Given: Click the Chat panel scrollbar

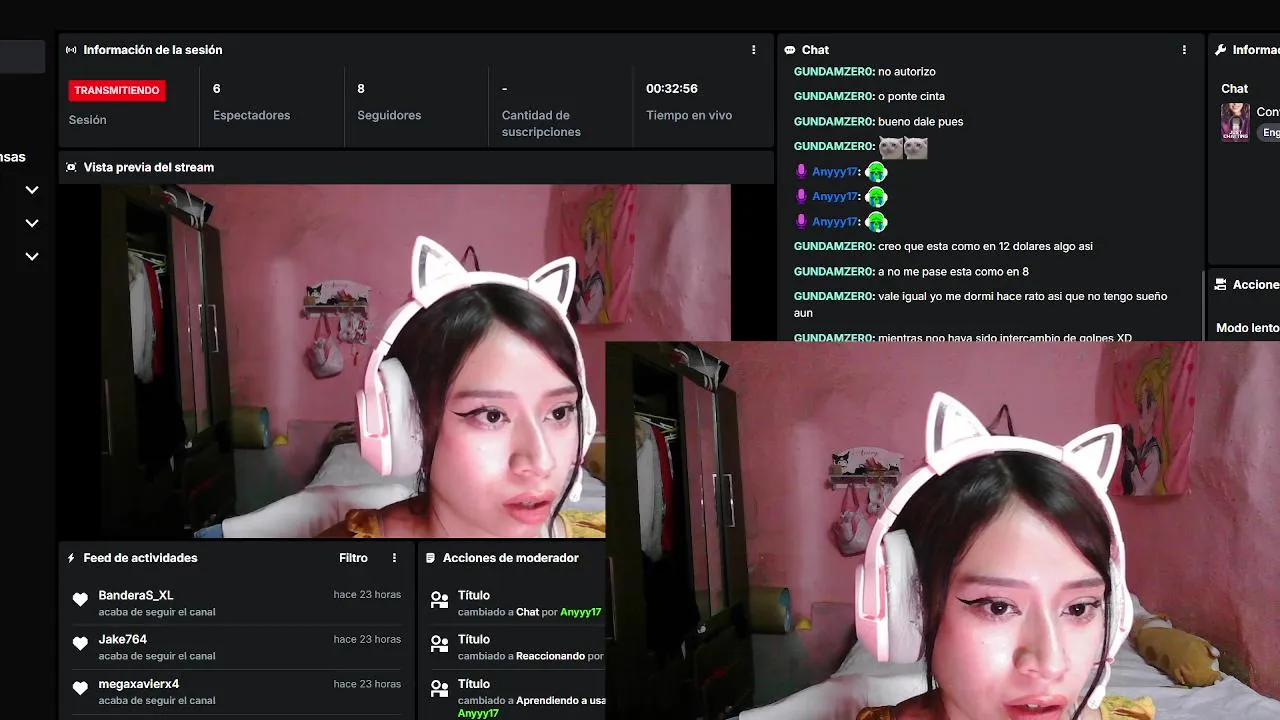Looking at the screenshot, I should coord(1204,304).
